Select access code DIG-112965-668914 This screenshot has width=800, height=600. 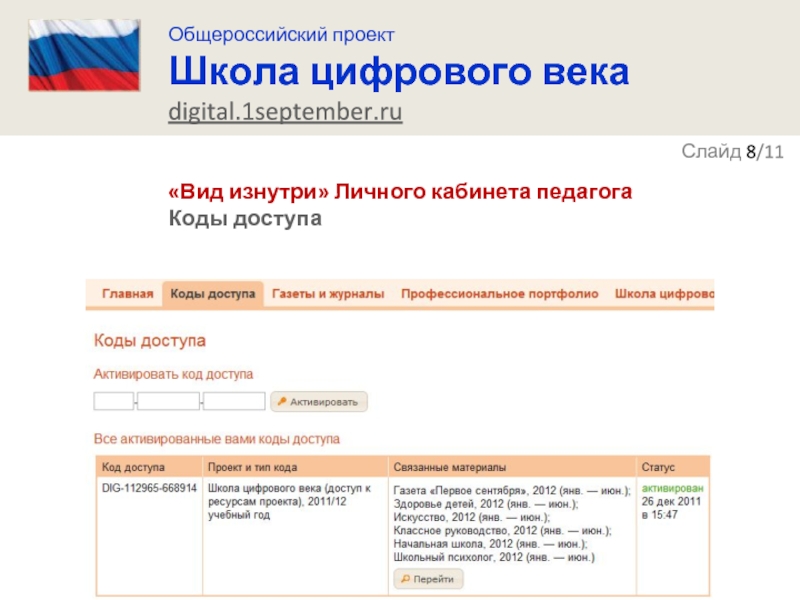pos(149,488)
